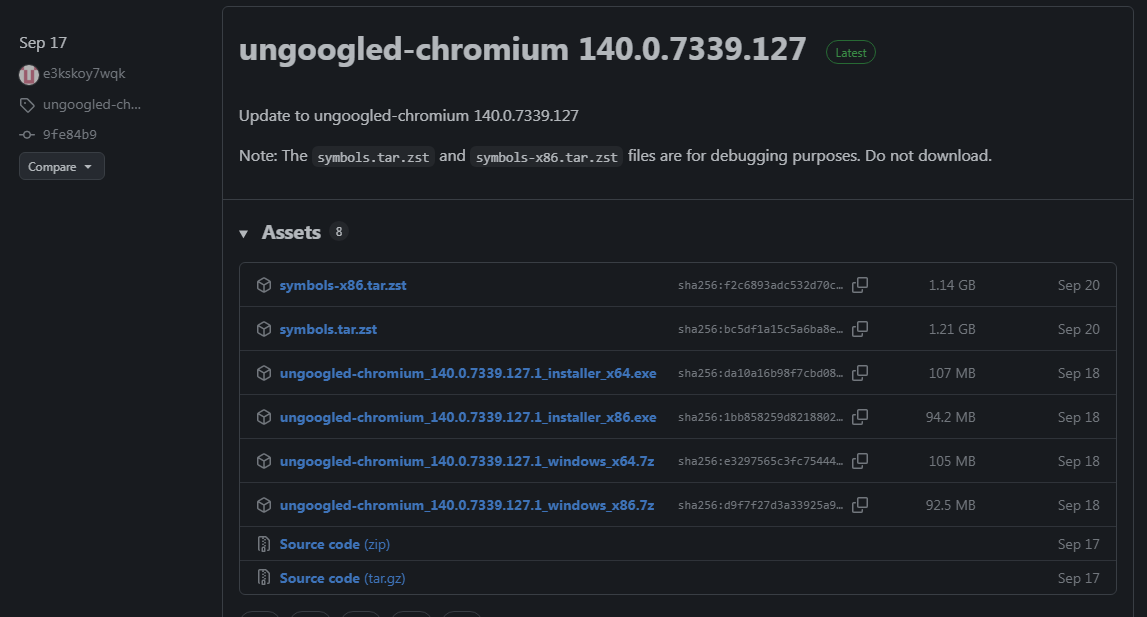The image size is (1147, 617).
Task: Copy SHA256 hash for symbols.tar.zst
Action: pos(859,329)
